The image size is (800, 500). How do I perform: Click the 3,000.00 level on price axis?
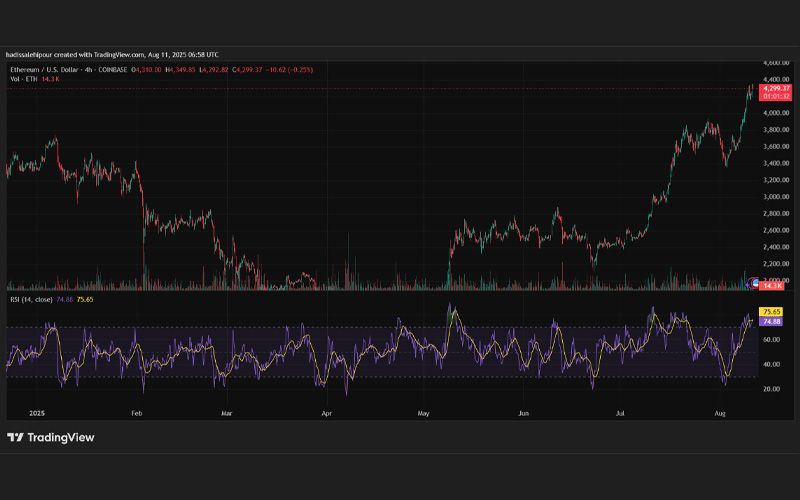[777, 197]
